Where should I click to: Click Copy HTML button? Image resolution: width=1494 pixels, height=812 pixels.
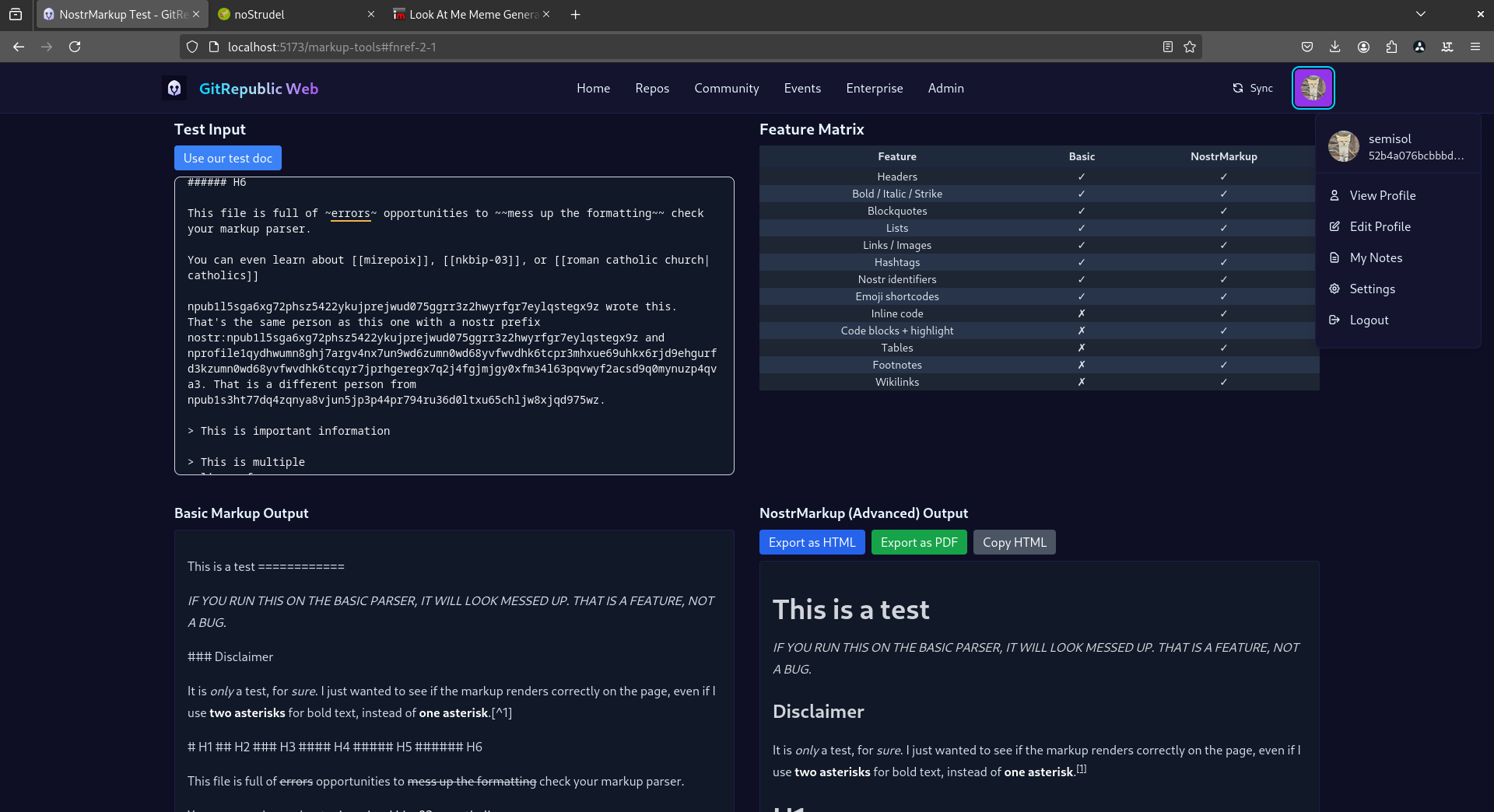pos(1015,542)
